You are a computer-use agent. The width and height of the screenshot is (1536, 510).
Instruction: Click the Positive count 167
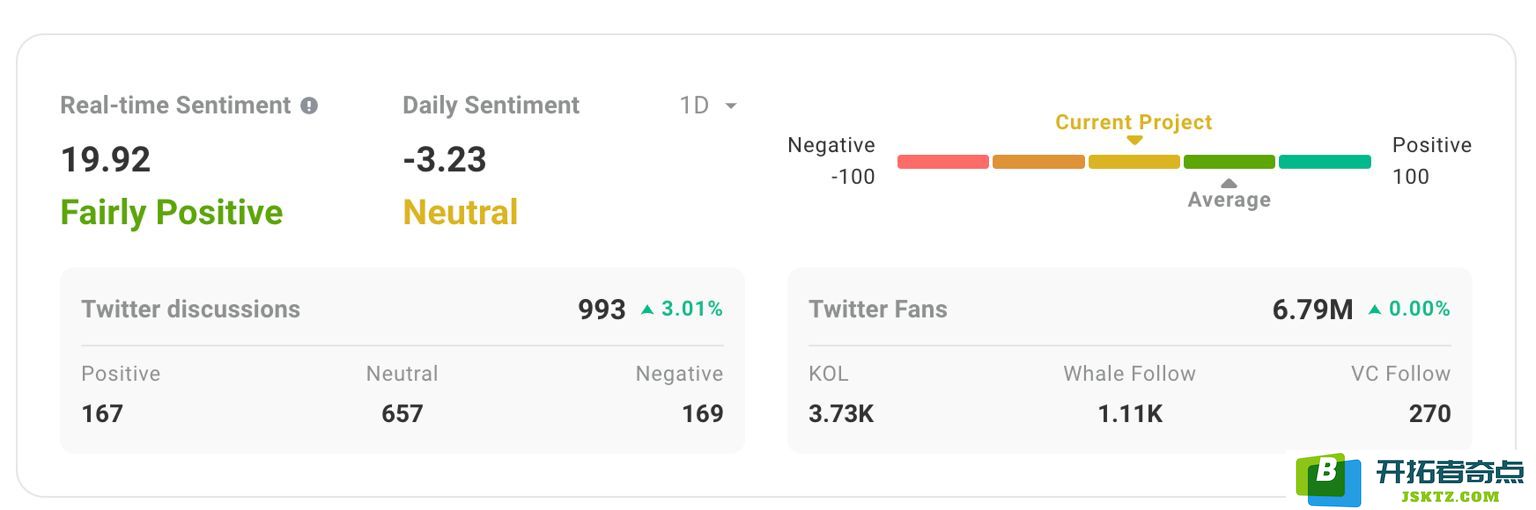(x=102, y=414)
